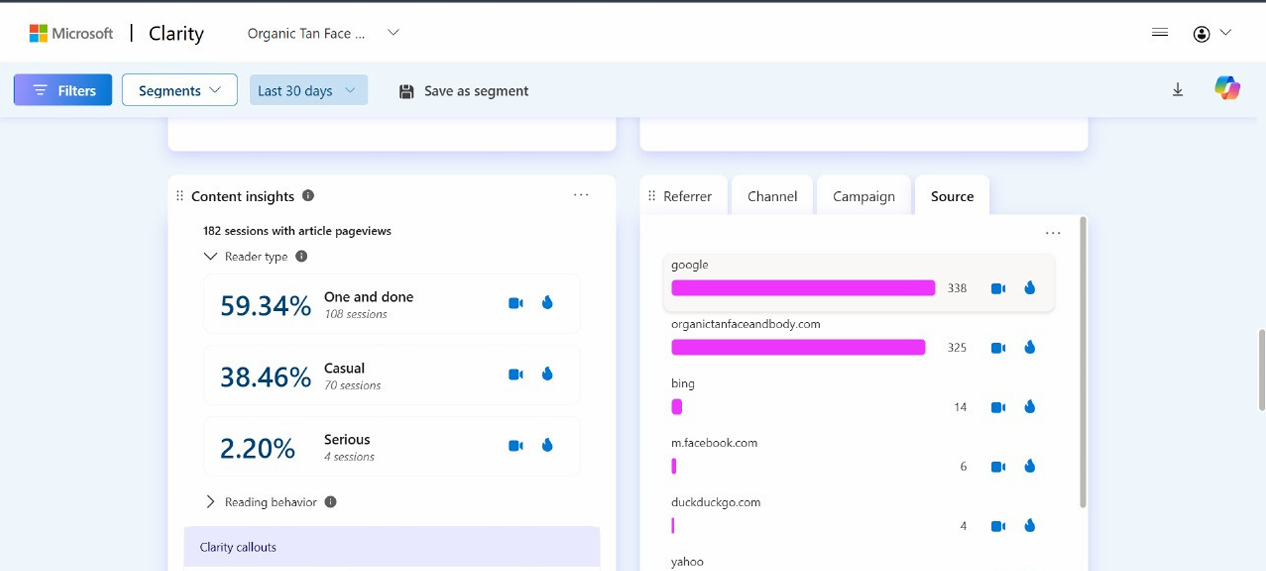This screenshot has height=571, width=1266.
Task: Click the download icon in the toolbar
Action: [x=1178, y=90]
